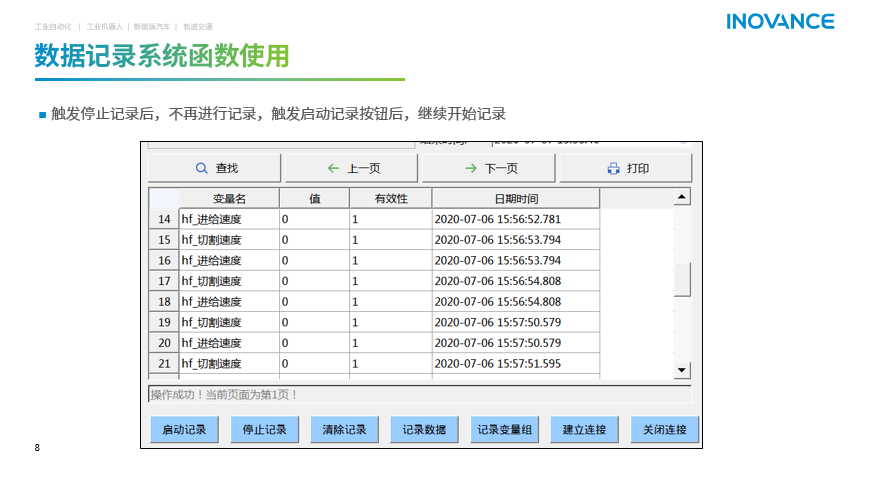872x490 pixels.
Task: Click the INOVANCE logo
Action: tap(780, 22)
